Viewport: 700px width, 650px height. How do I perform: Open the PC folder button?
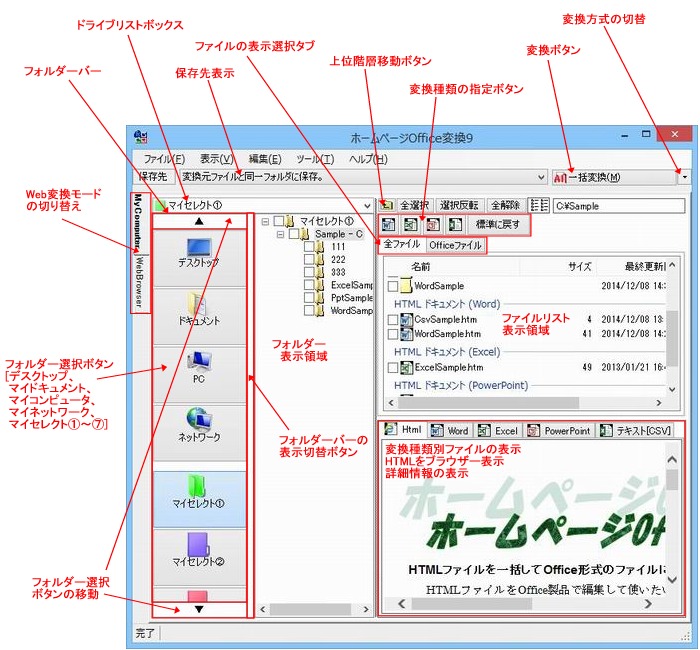click(199, 375)
